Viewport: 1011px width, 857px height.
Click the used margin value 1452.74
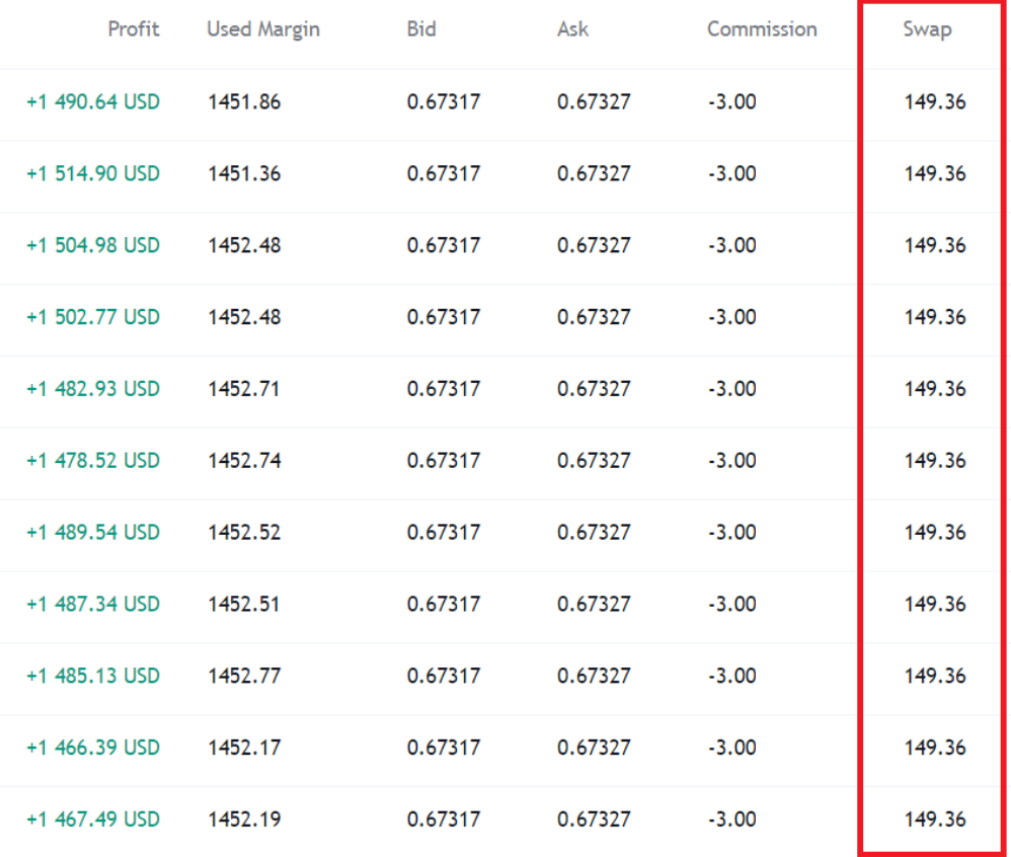pyautogui.click(x=244, y=460)
